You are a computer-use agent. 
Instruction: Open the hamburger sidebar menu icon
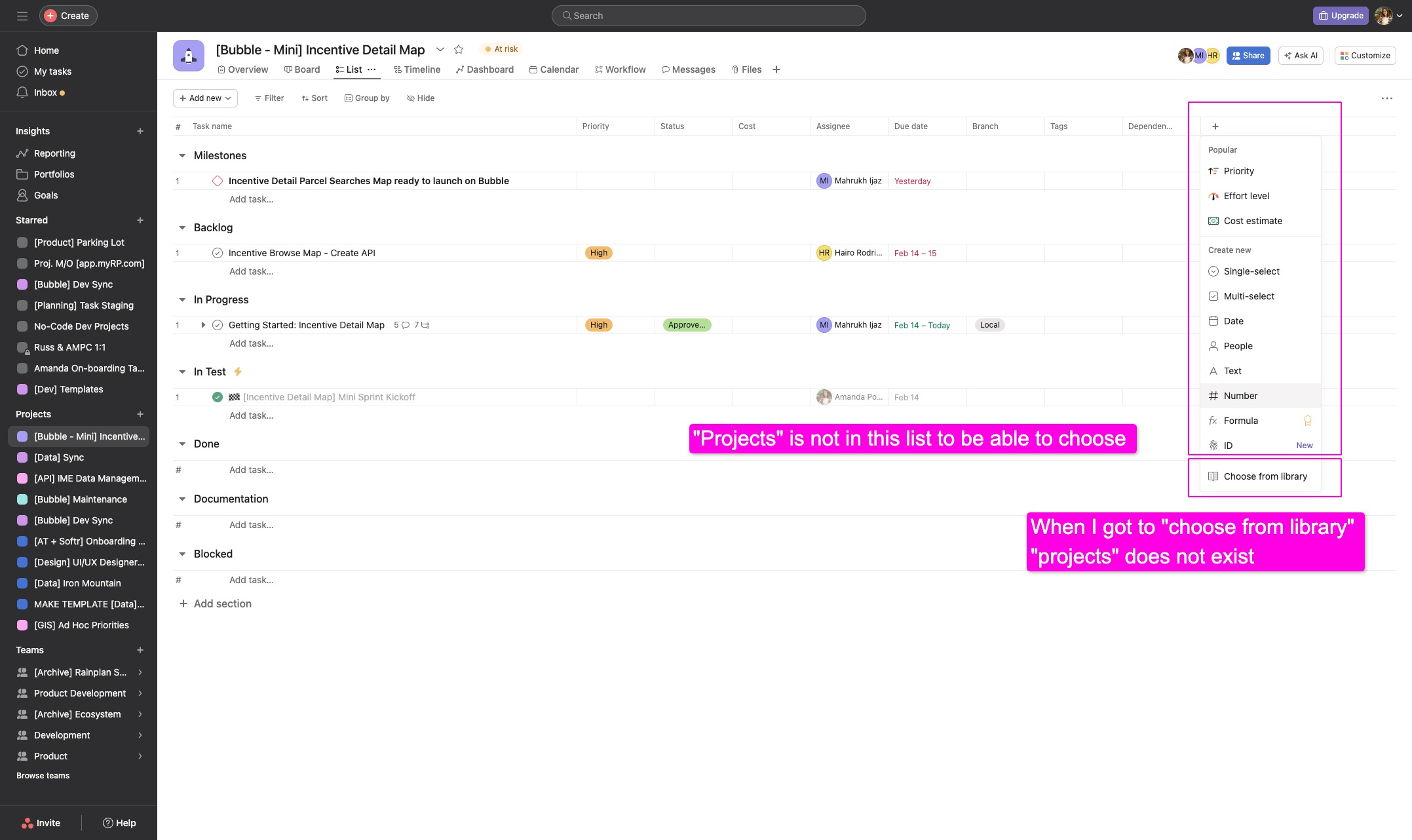point(22,16)
